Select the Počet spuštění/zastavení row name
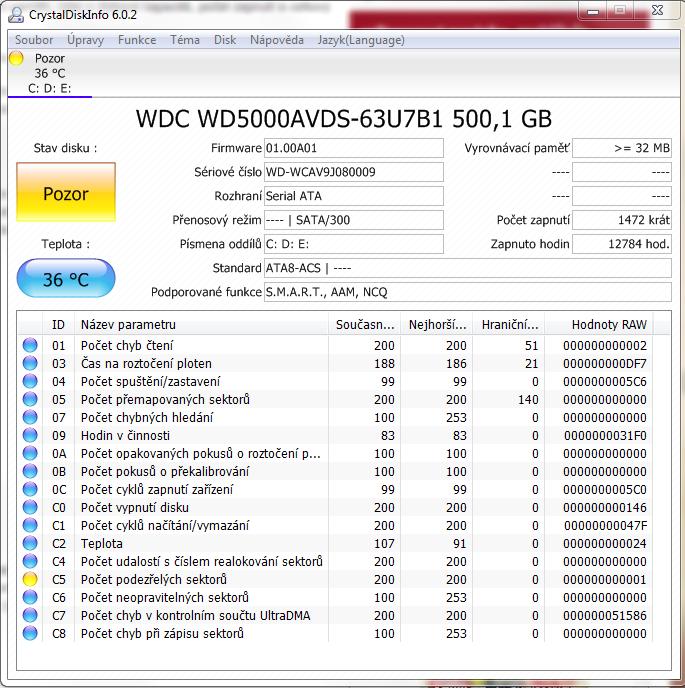 [x=151, y=381]
